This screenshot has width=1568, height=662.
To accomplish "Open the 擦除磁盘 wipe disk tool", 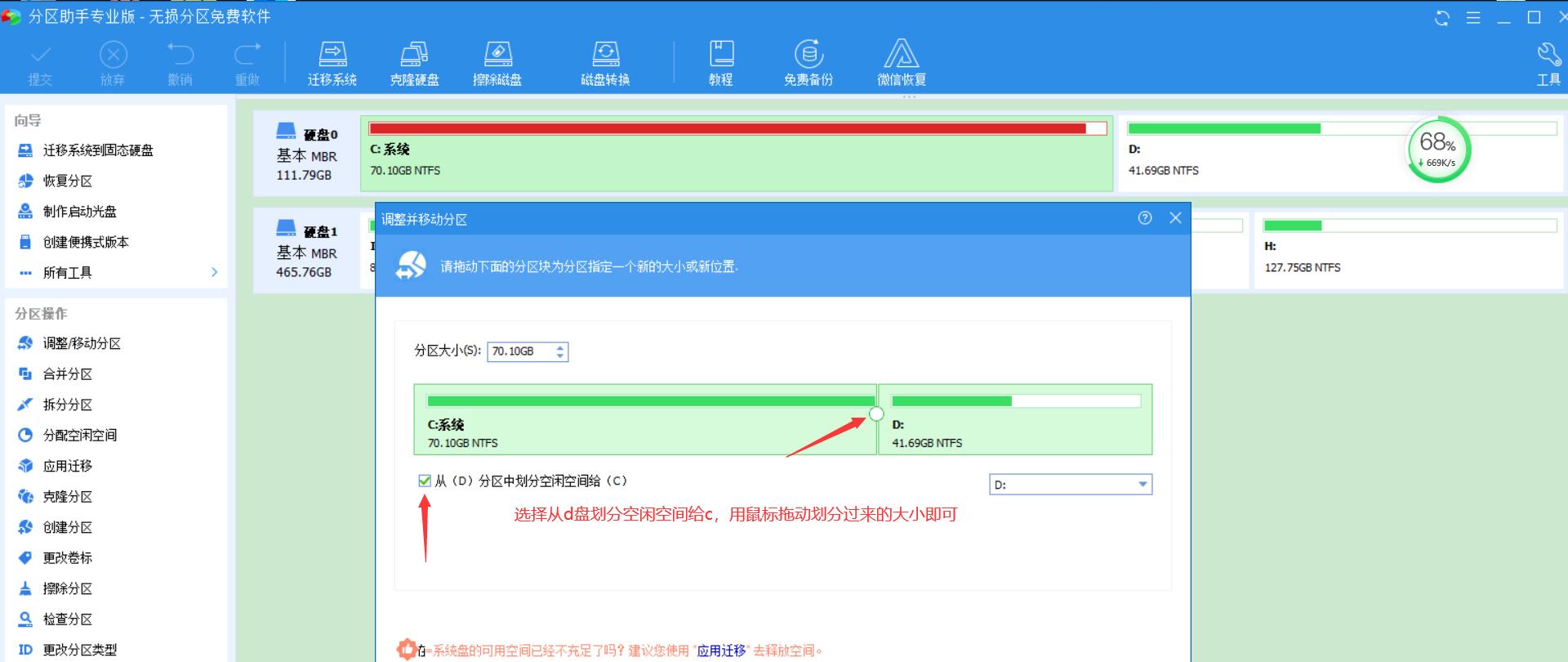I will 497,64.
